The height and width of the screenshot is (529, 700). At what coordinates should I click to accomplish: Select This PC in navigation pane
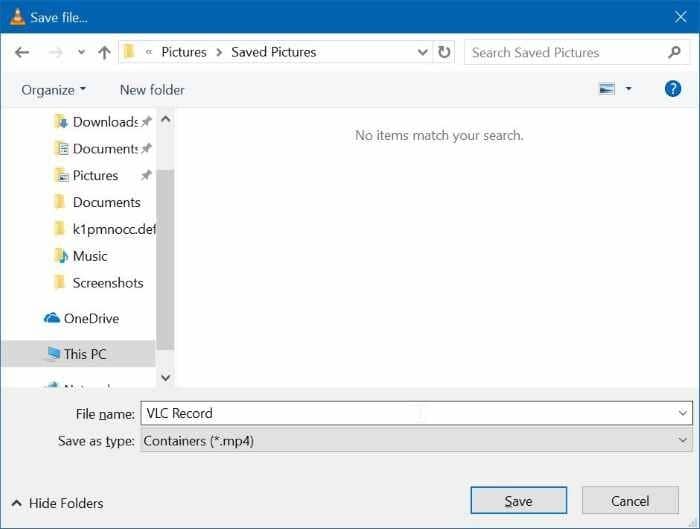pos(78,354)
